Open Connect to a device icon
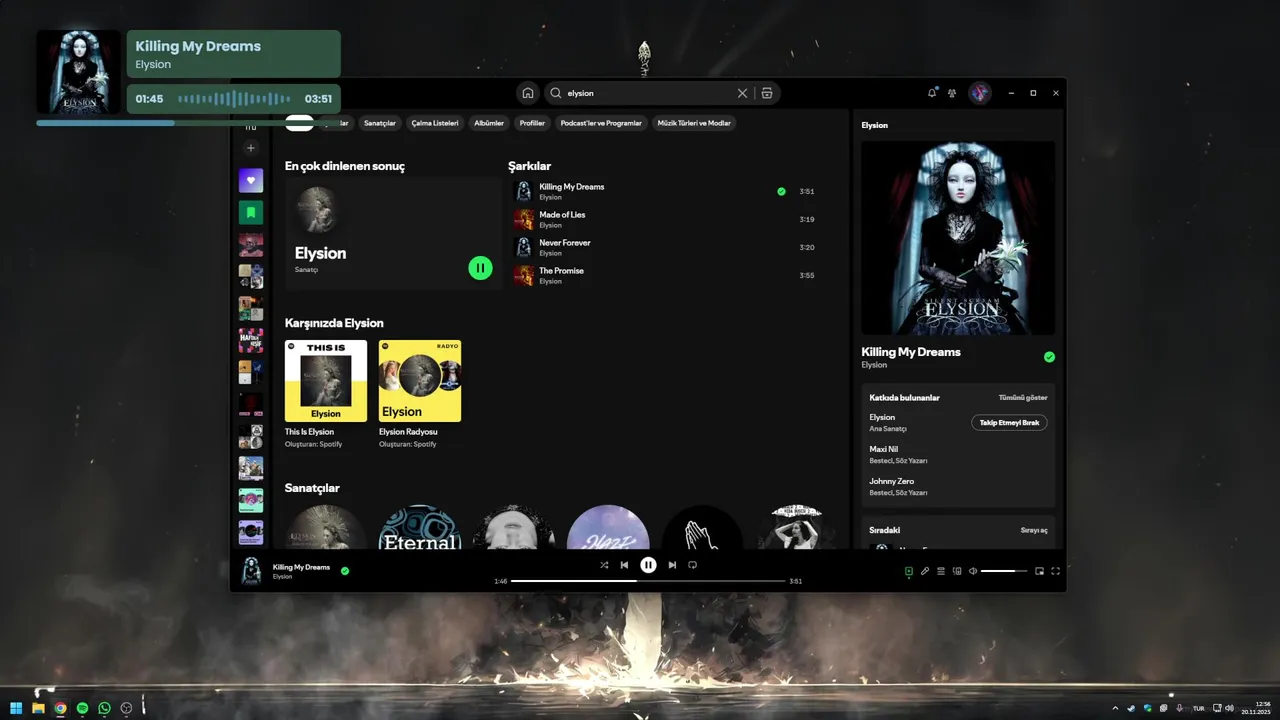Image resolution: width=1280 pixels, height=720 pixels. 957,571
